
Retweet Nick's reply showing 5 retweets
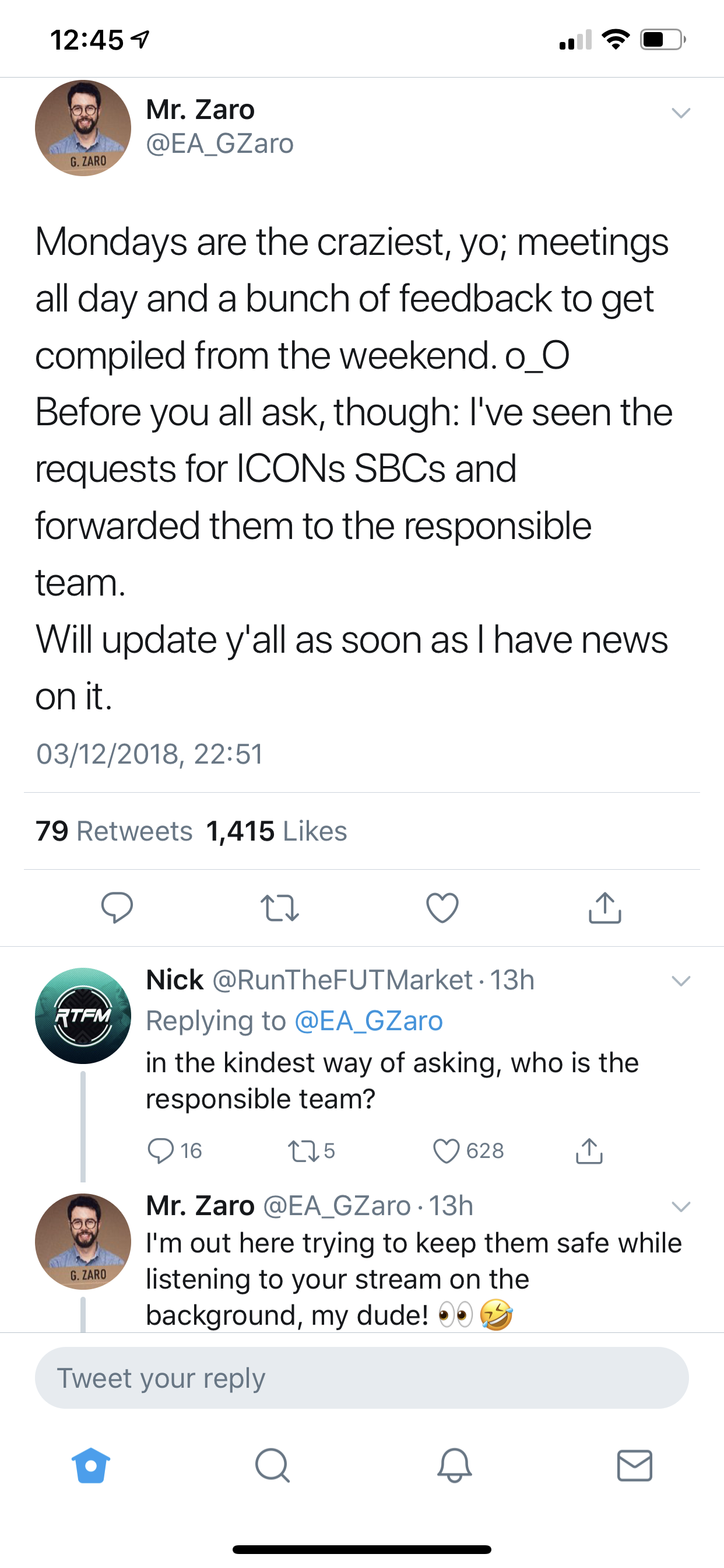pyautogui.click(x=301, y=1150)
